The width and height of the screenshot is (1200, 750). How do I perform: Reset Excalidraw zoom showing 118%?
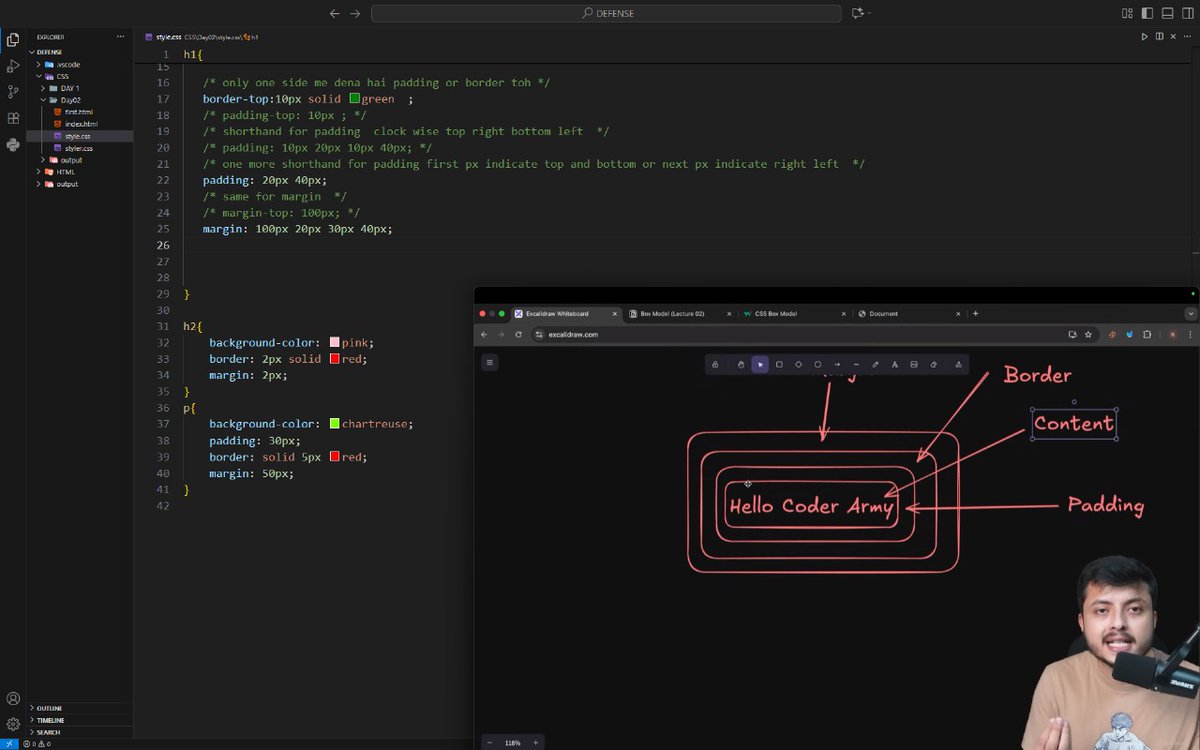pos(513,743)
